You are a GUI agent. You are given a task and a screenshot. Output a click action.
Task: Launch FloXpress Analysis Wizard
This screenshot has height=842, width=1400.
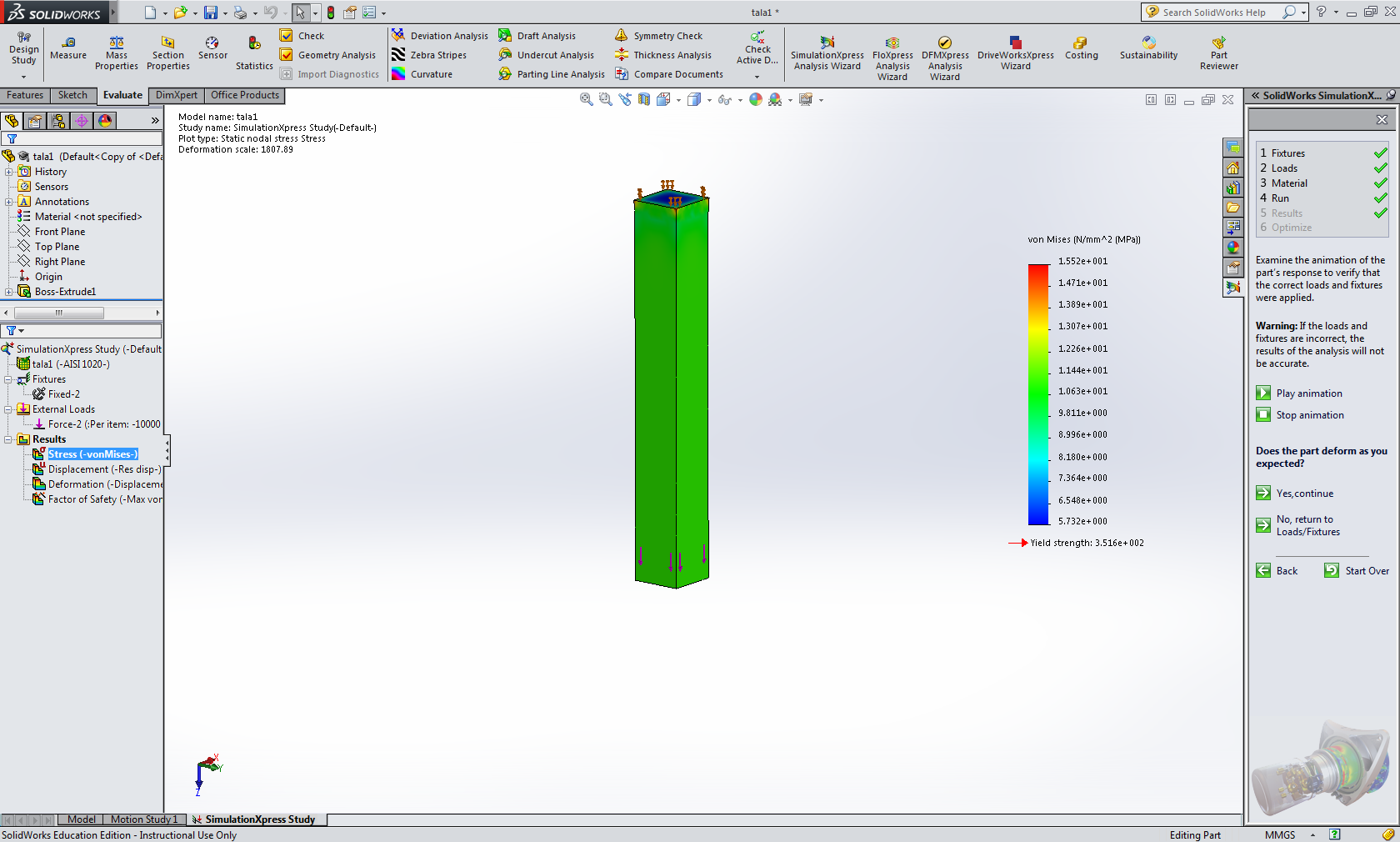click(892, 58)
